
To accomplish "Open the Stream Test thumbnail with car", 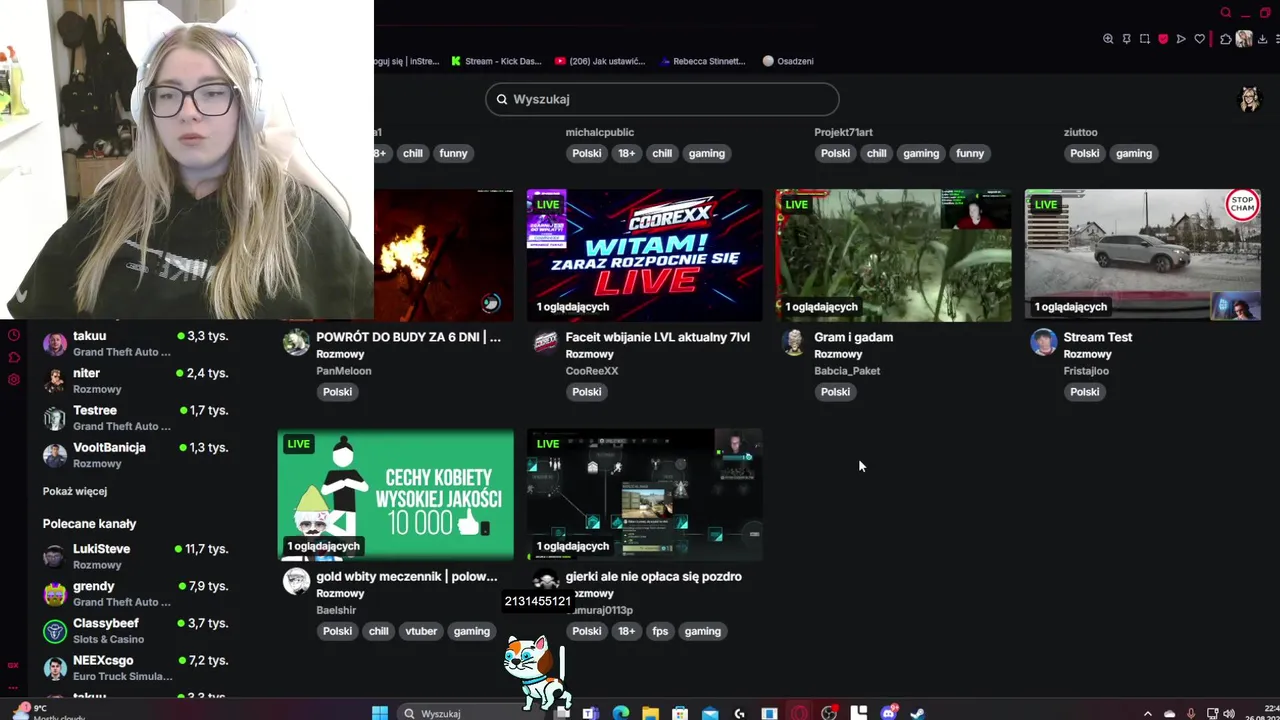I will 1142,255.
